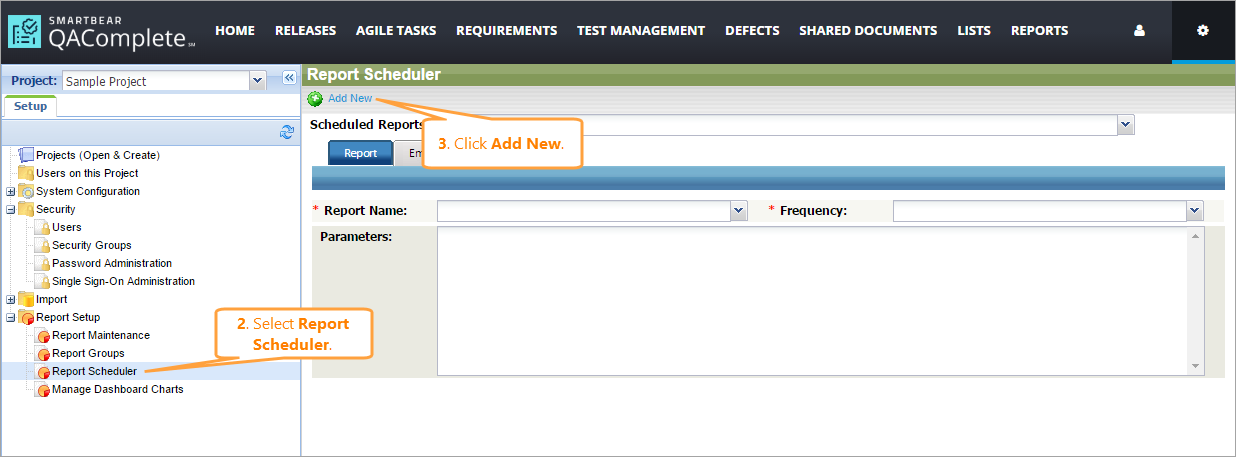This screenshot has width=1236, height=457.
Task: Open the REQUIREMENTS menu
Action: click(507, 31)
